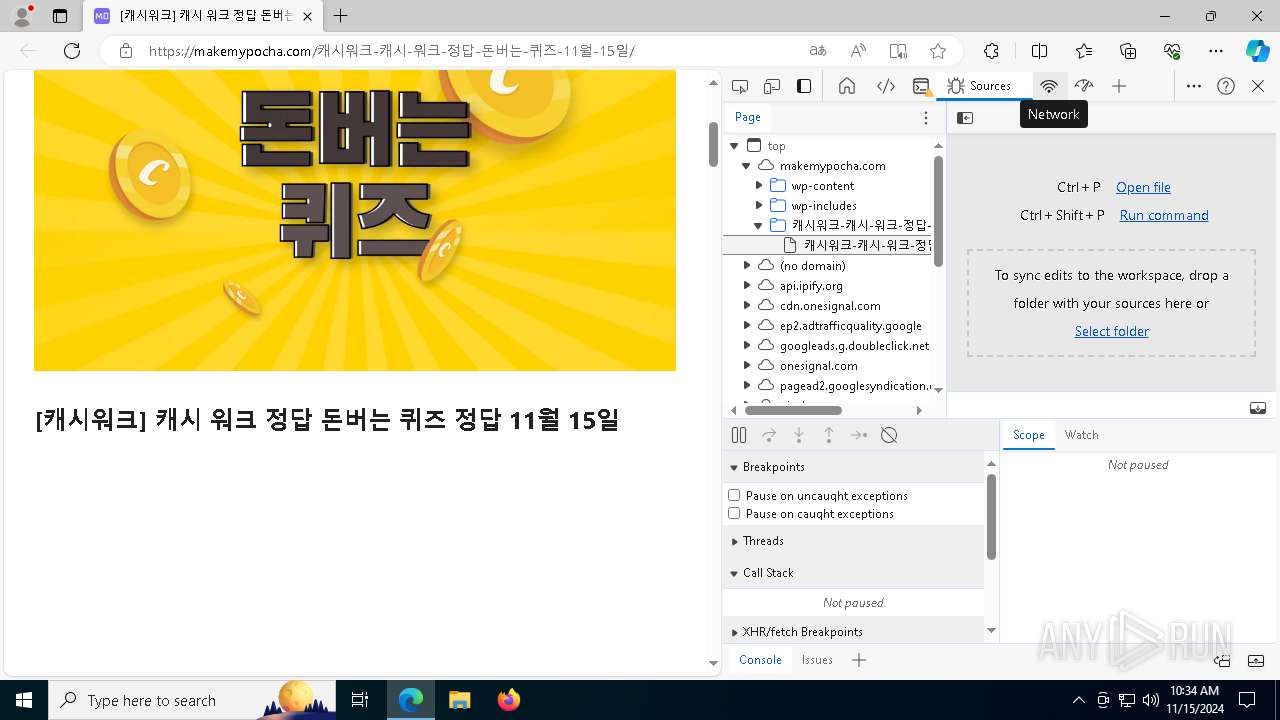The width and height of the screenshot is (1280, 720).
Task: Toggle Split screen view
Action: tap(1039, 51)
